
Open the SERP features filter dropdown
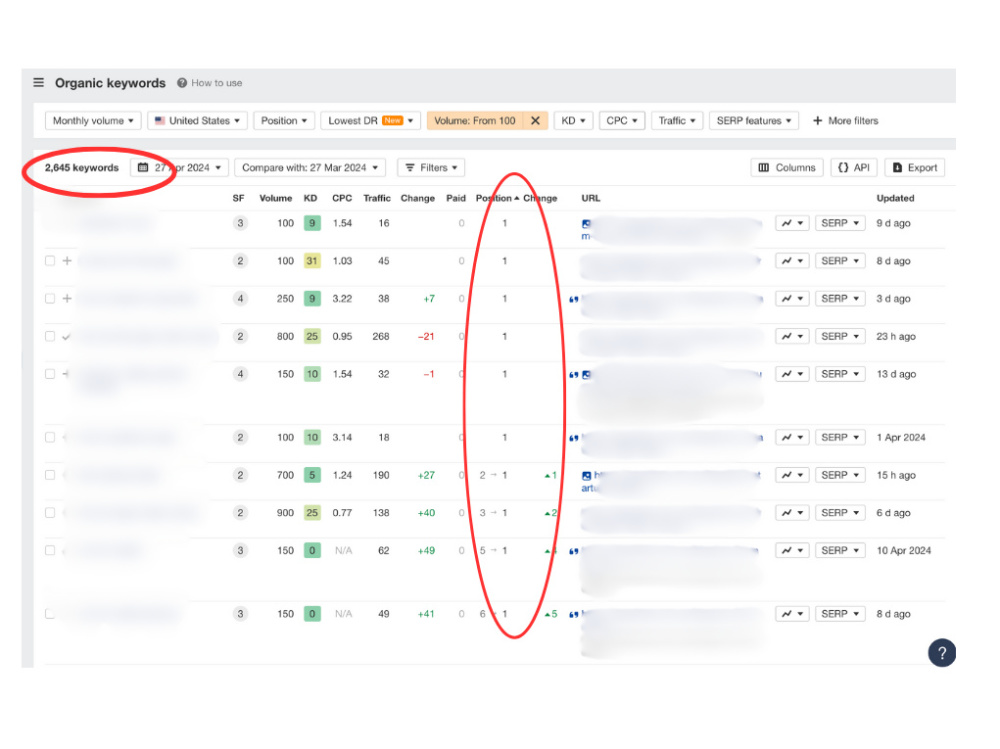(754, 121)
